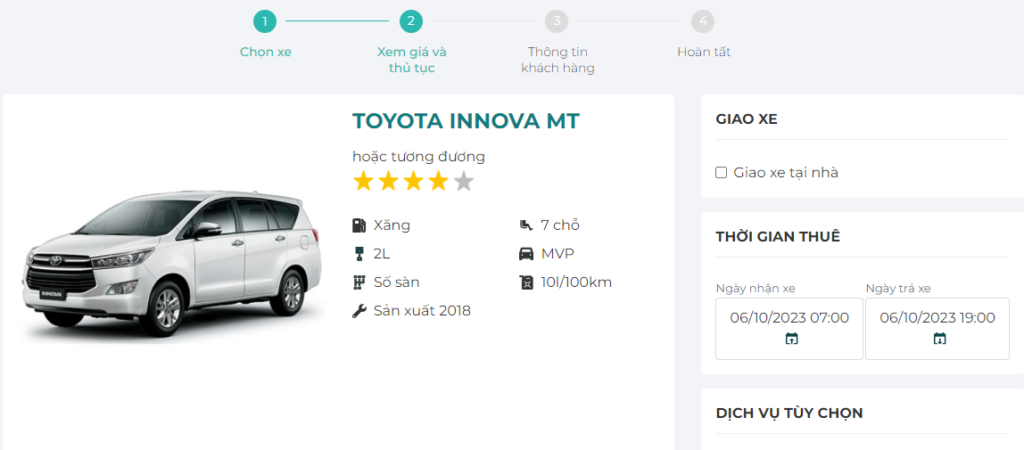This screenshot has width=1024, height=450.
Task: Click the gearbox icon beside Số sàn
Action: [x=360, y=282]
